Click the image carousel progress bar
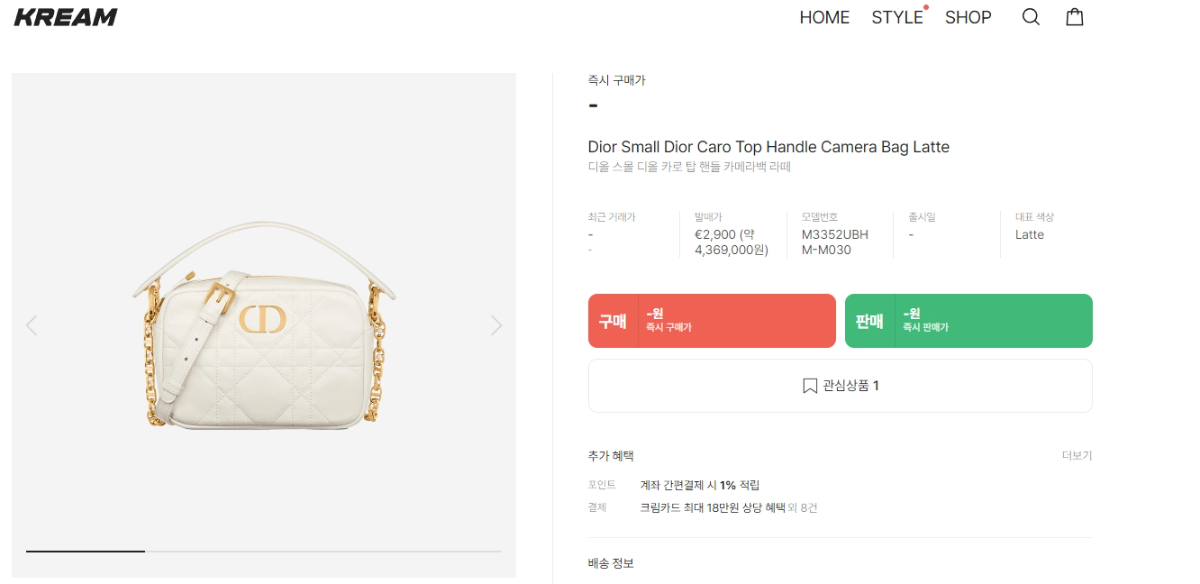 (264, 551)
